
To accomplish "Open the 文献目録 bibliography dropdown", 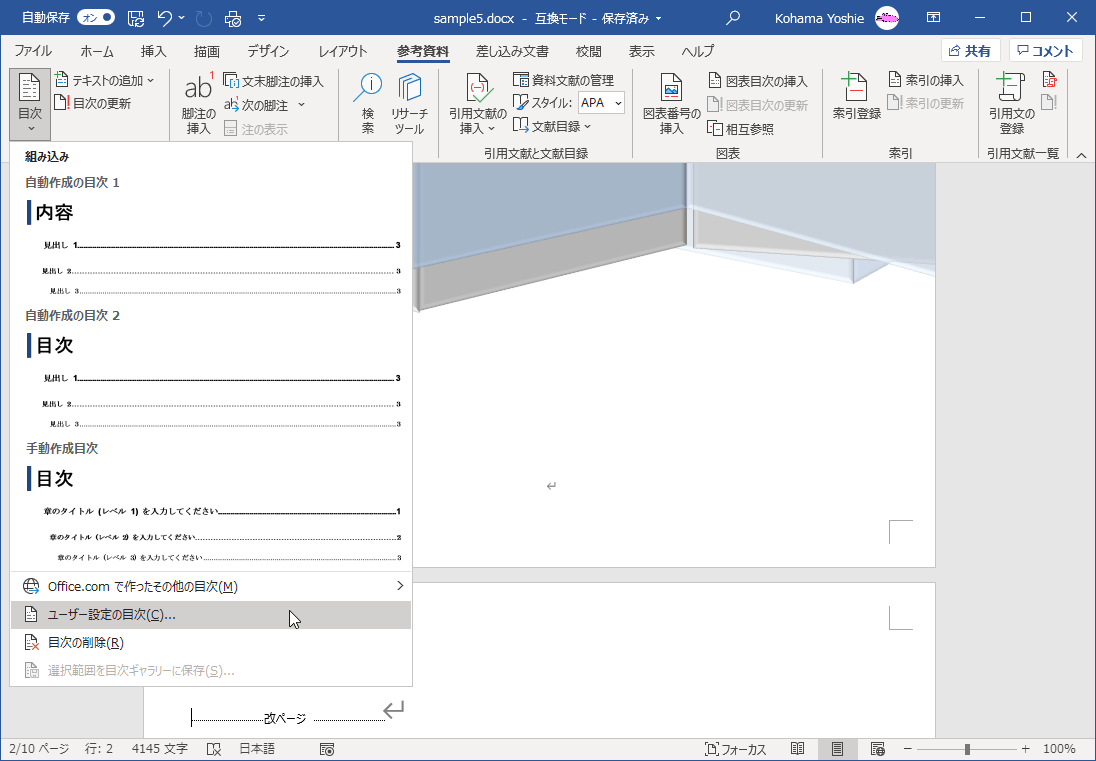I will click(552, 126).
